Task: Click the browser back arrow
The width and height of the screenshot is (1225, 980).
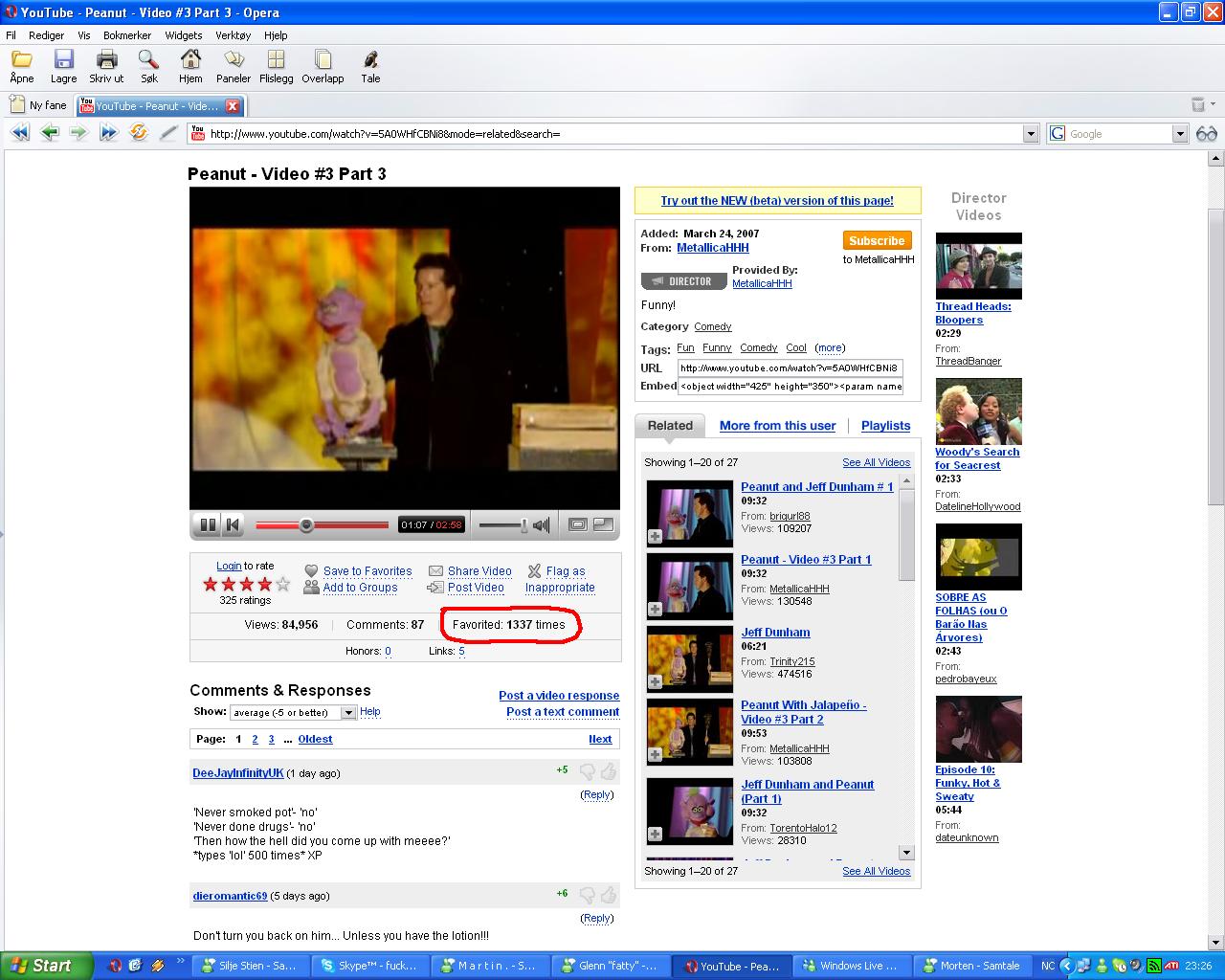Action: [x=50, y=133]
